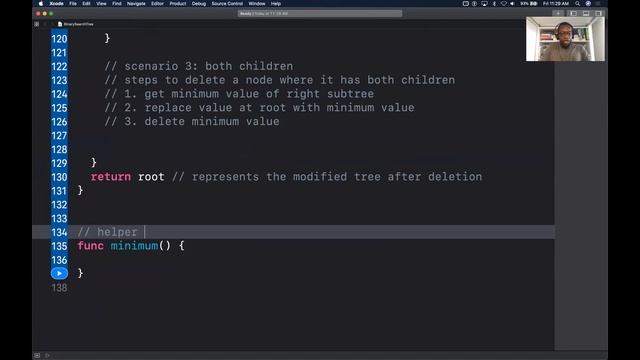The image size is (640, 360).
Task: Click the '// helper' comment on line 134
Action: click(107, 232)
